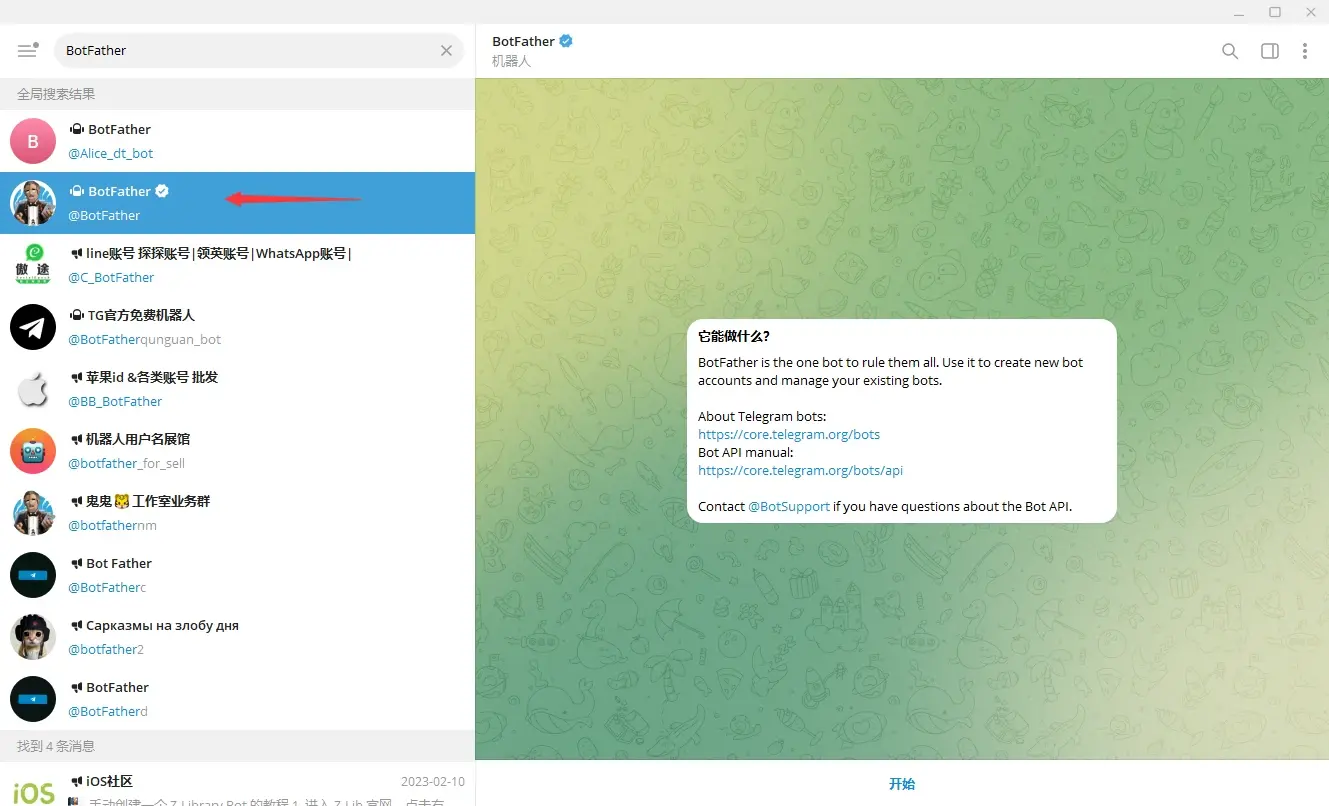Viewport: 1329px width, 806px height.
Task: Click the @BotFatherc dark avatar
Action: (33, 575)
